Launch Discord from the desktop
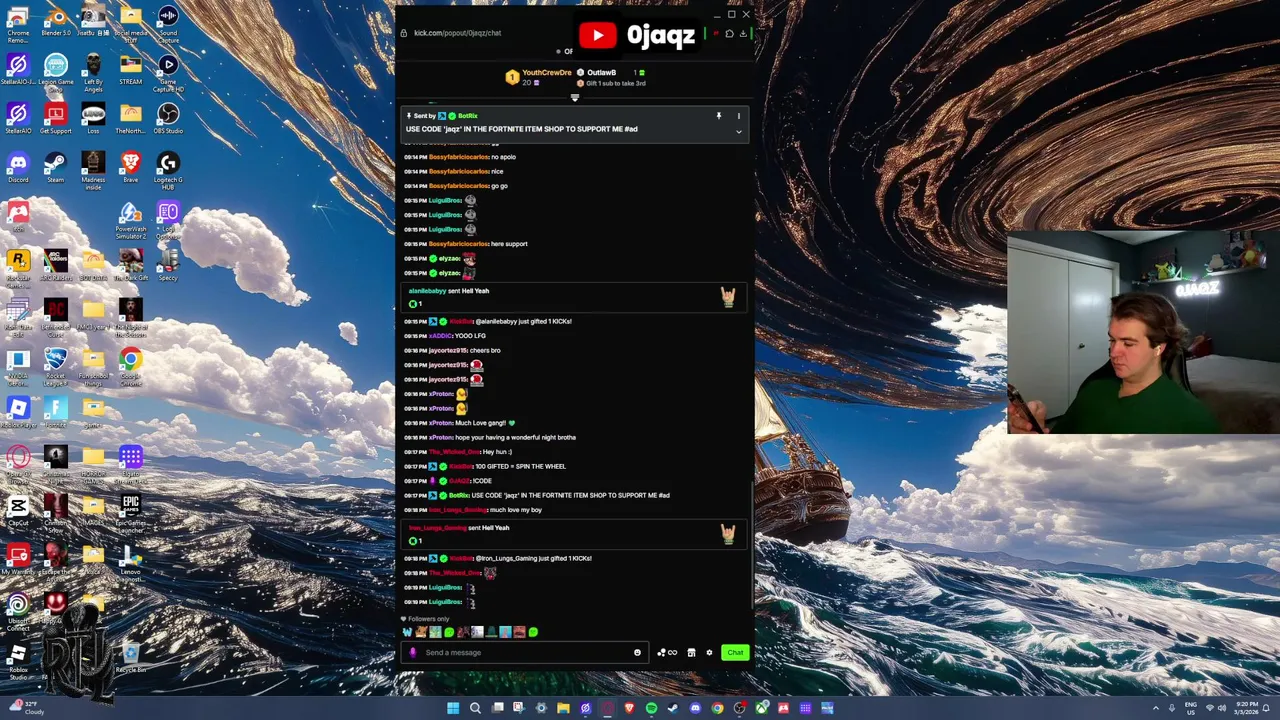1280x720 pixels. pos(18,167)
